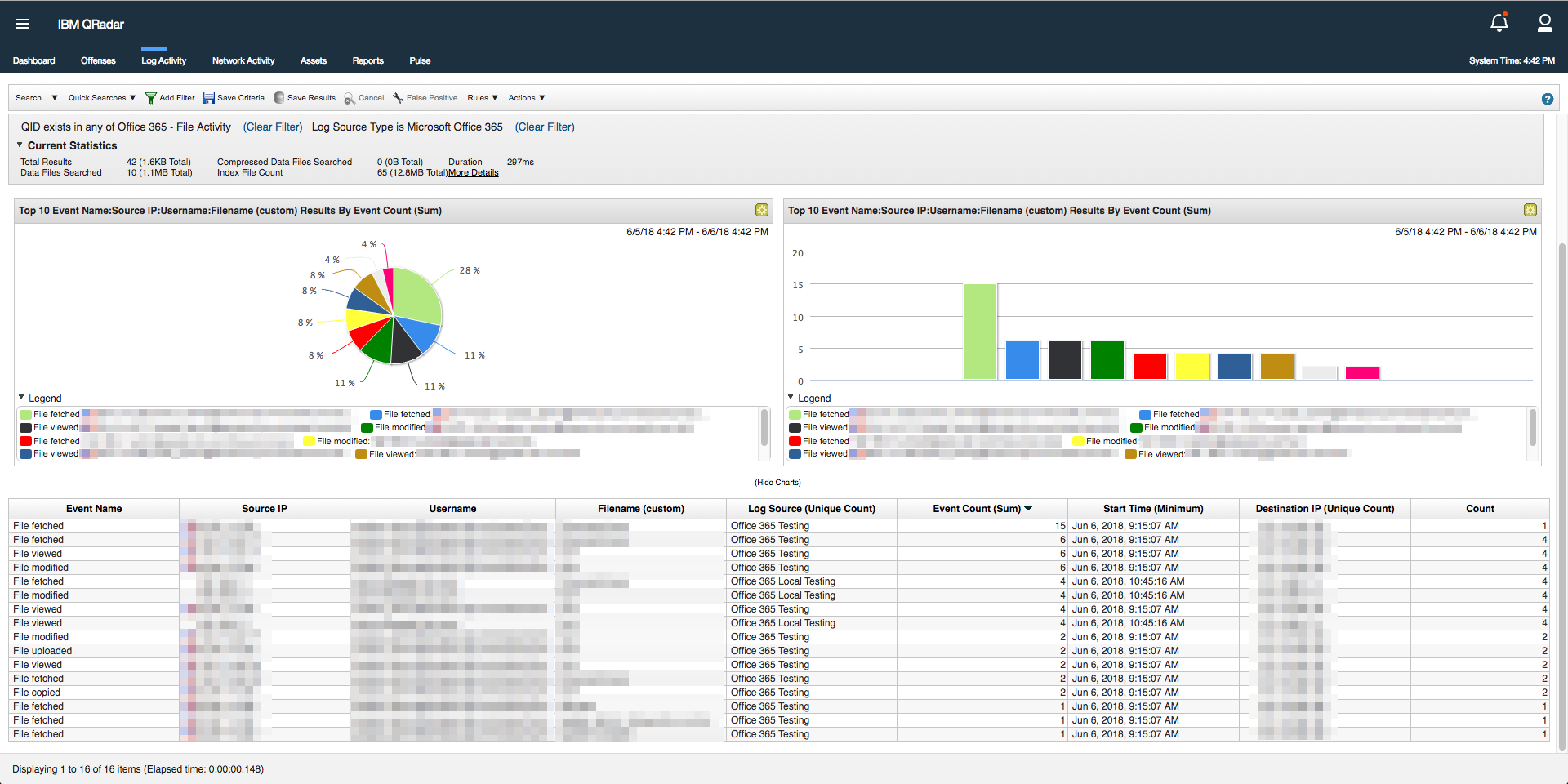
Task: Click the Source IP column header
Action: click(x=265, y=509)
